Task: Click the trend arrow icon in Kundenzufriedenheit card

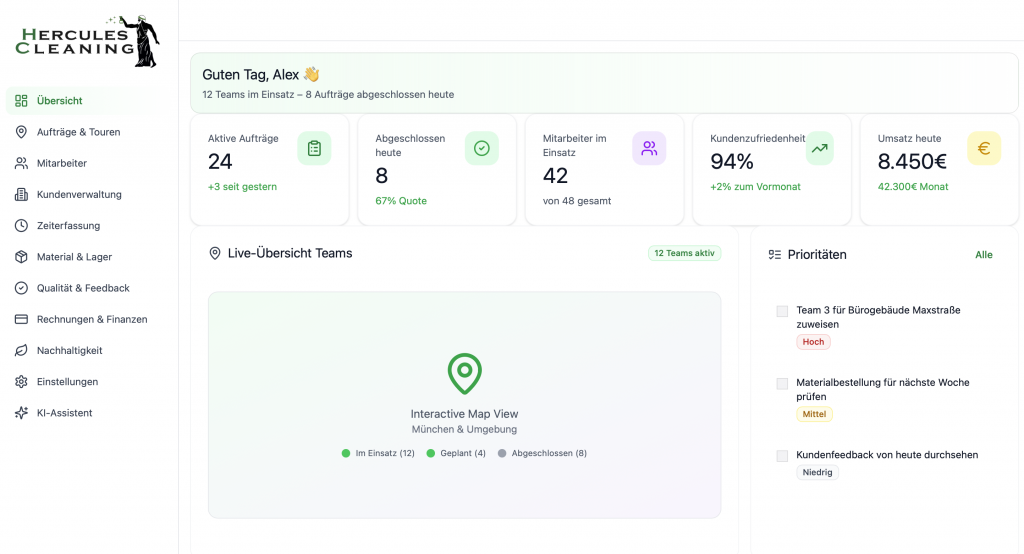Action: point(819,149)
